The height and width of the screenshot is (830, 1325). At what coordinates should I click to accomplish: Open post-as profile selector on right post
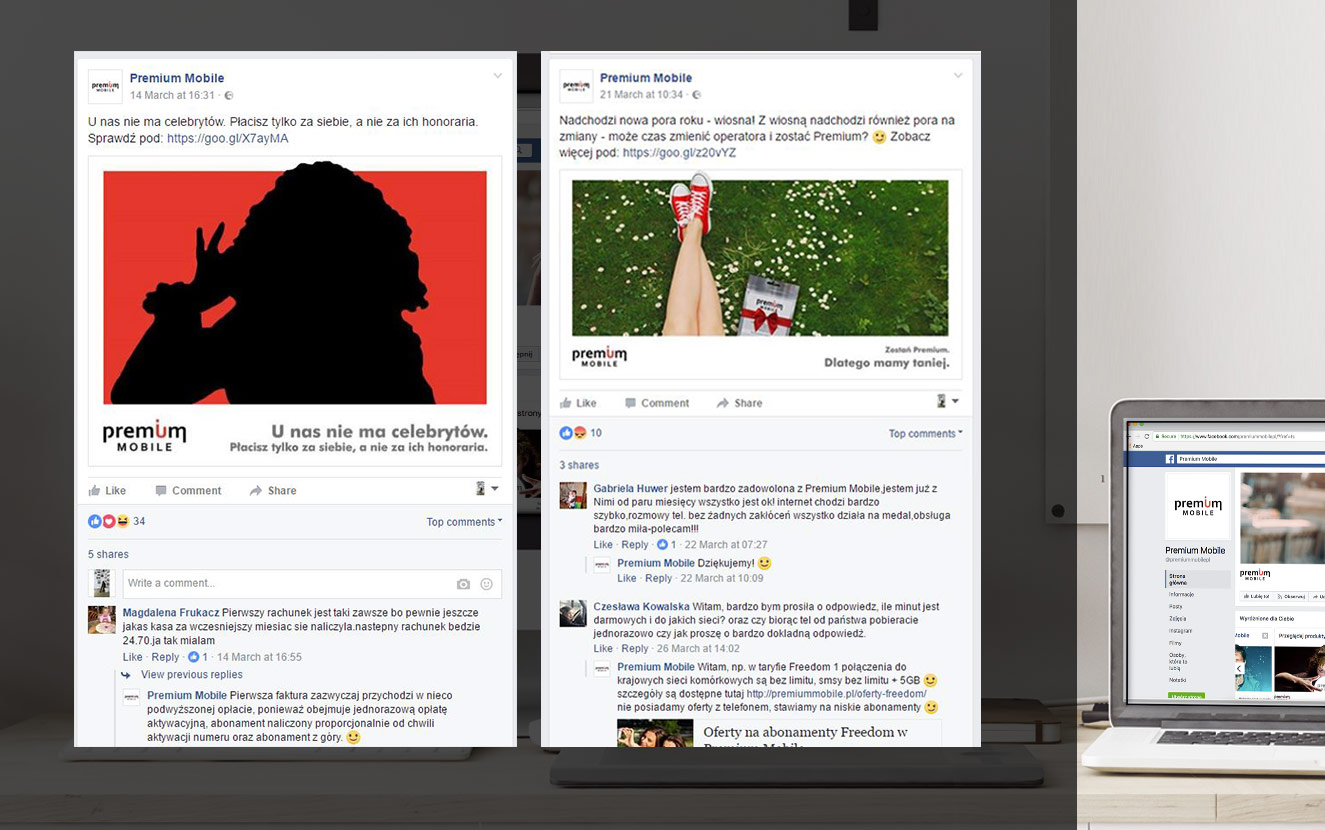click(x=947, y=402)
